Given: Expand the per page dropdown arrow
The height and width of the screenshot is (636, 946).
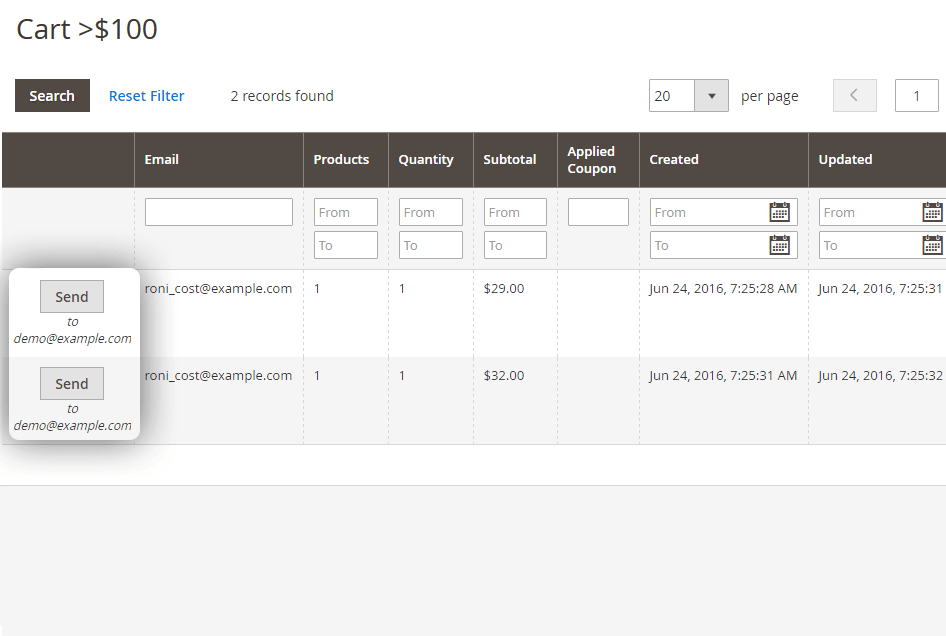Looking at the screenshot, I should [x=711, y=95].
